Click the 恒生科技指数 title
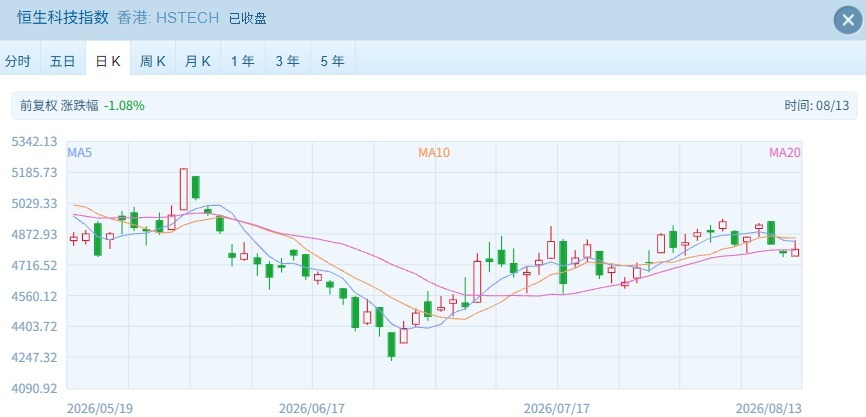 tap(63, 18)
